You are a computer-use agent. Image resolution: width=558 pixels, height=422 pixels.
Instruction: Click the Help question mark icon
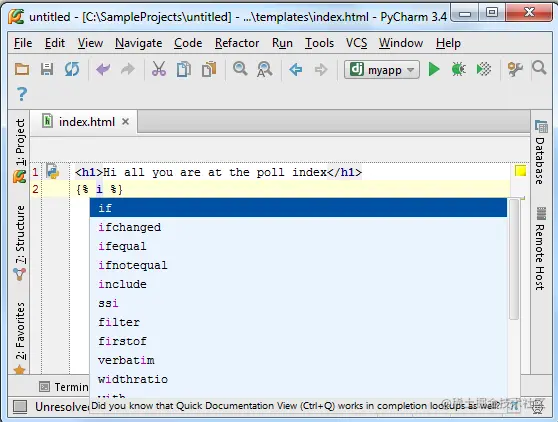[x=22, y=94]
